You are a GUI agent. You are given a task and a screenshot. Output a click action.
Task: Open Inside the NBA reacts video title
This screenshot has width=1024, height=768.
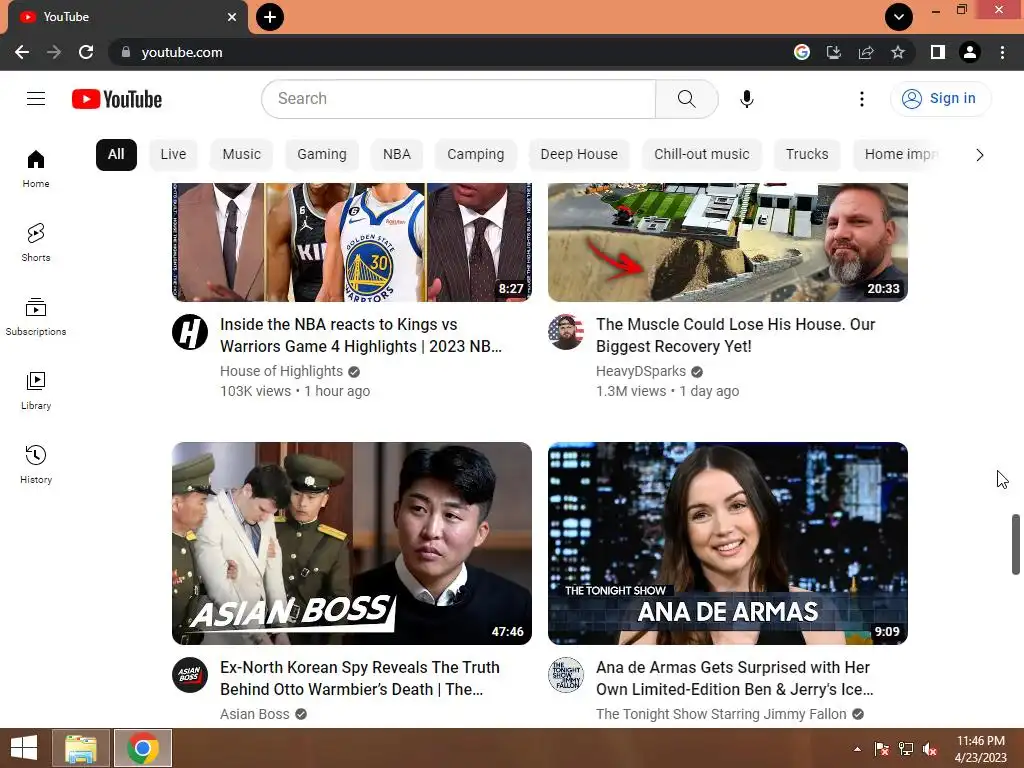pos(361,336)
